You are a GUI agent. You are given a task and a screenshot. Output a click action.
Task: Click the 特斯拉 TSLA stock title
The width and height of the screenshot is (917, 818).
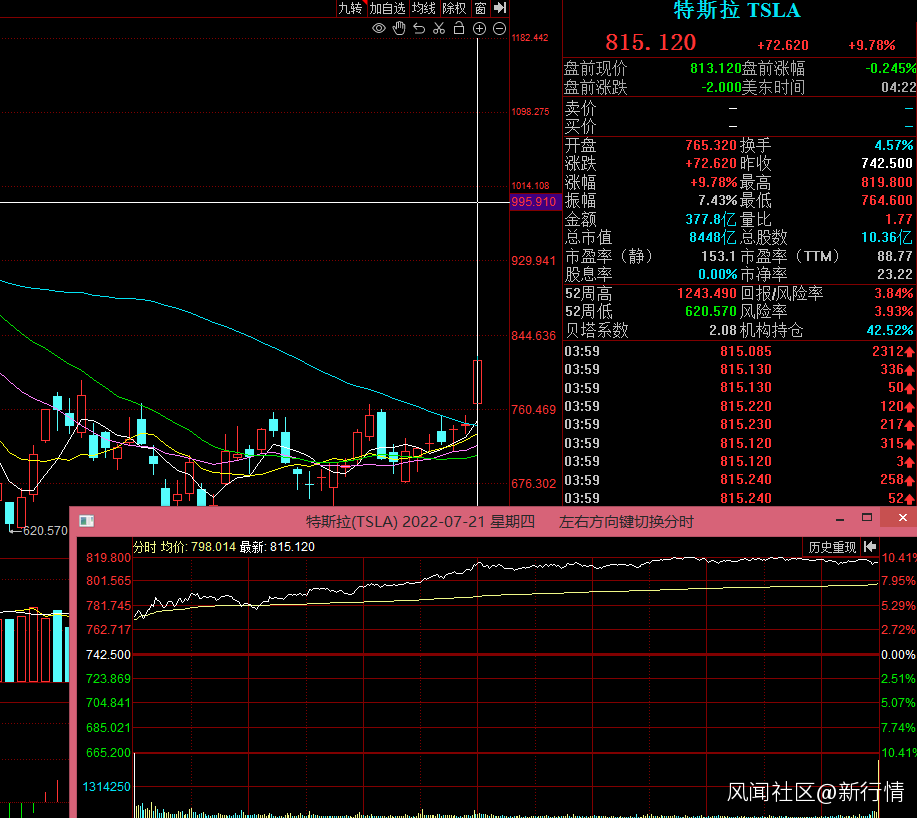point(736,10)
